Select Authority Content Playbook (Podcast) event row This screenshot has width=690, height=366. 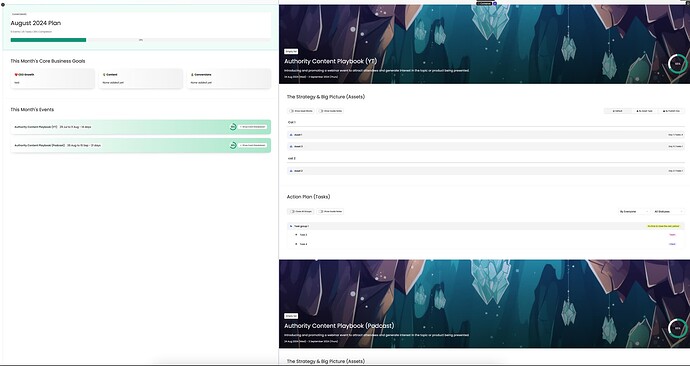tap(140, 145)
